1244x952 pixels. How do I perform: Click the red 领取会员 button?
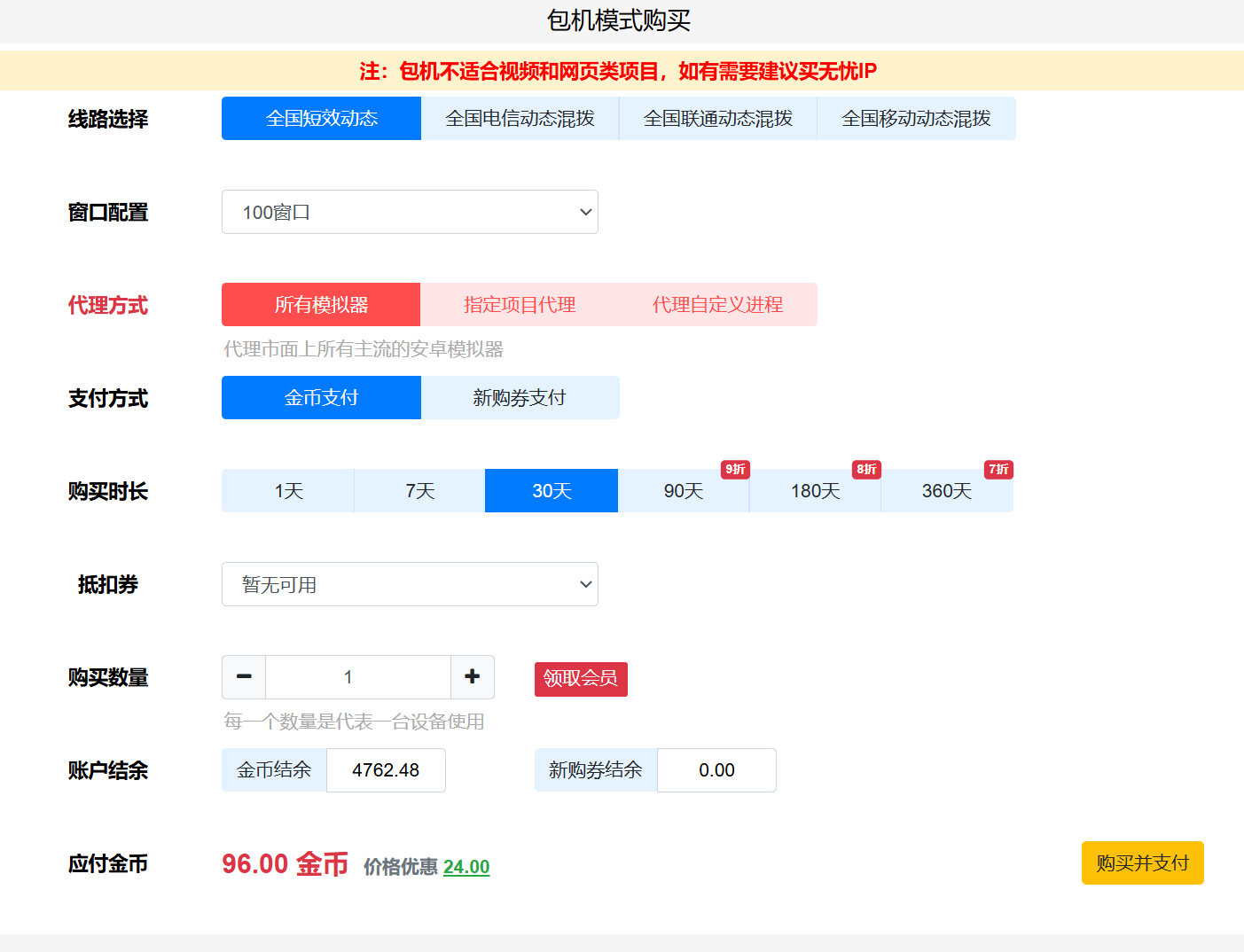pos(581,679)
